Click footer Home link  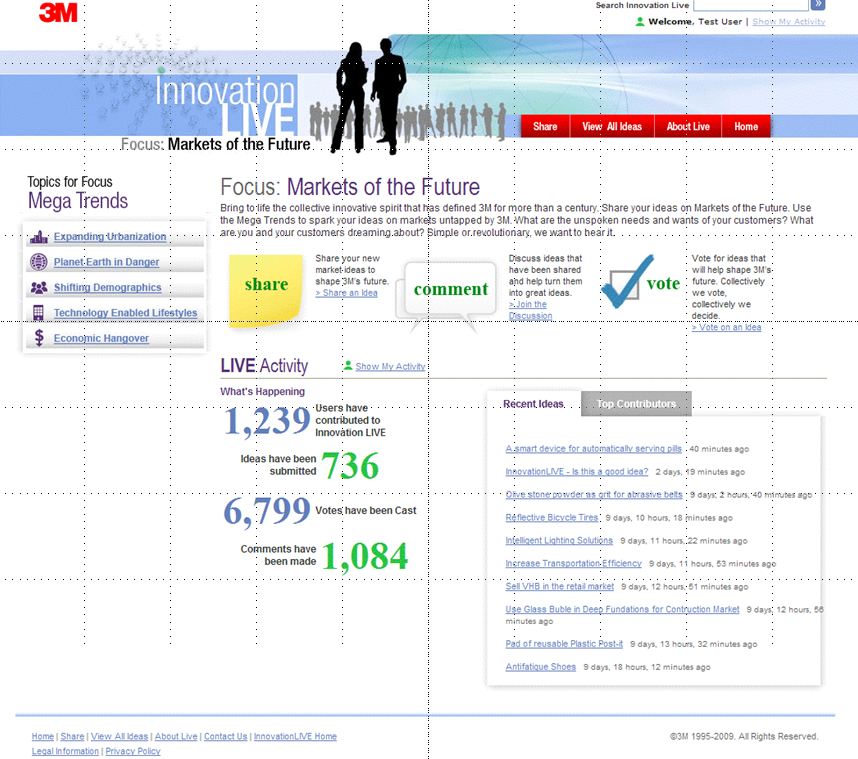tap(43, 737)
